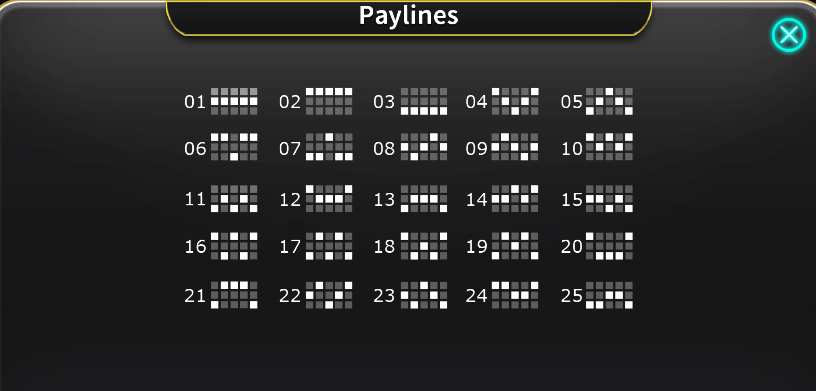Screen dimensions: 816x391
Task: Click payline 05 inverted-V diagram
Action: (x=609, y=101)
